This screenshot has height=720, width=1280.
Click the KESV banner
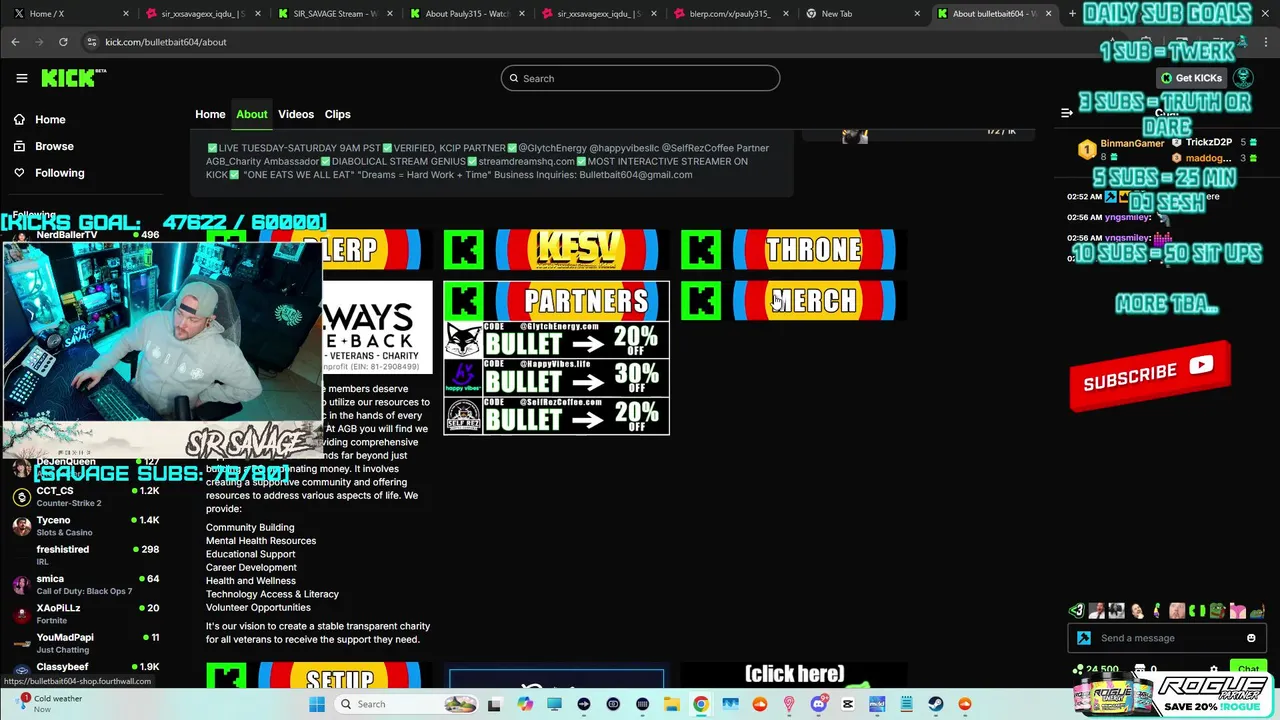tap(555, 249)
